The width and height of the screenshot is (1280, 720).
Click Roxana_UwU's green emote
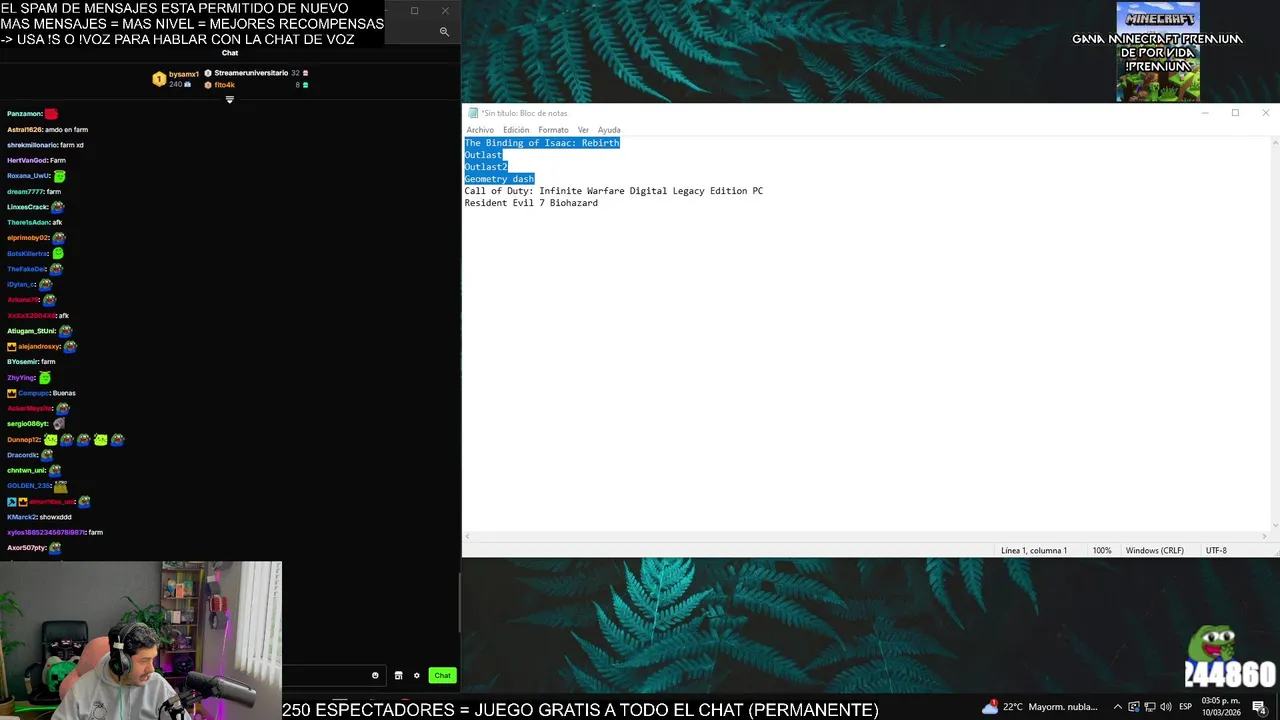(x=60, y=176)
